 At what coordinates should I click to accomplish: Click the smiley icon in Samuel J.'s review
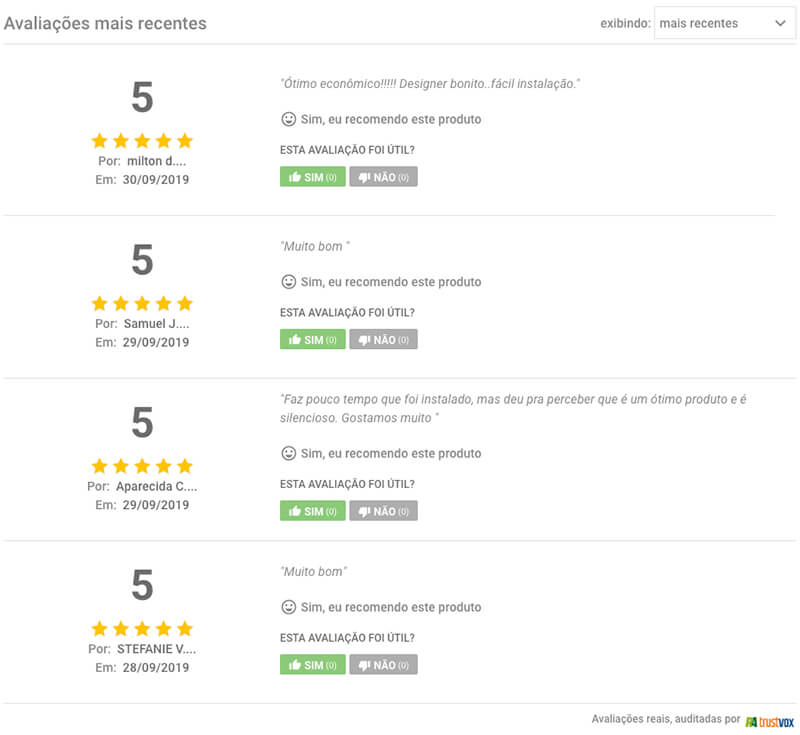(x=289, y=282)
